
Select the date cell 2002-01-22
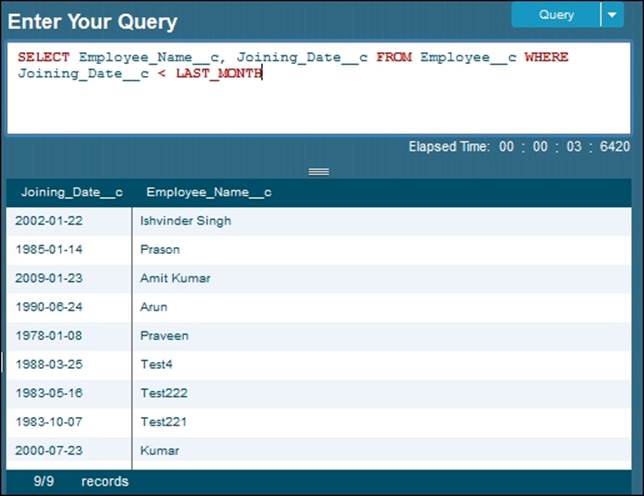click(x=48, y=221)
